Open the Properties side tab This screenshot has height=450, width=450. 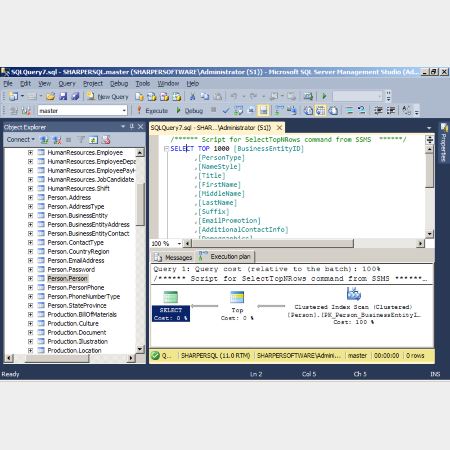(444, 143)
